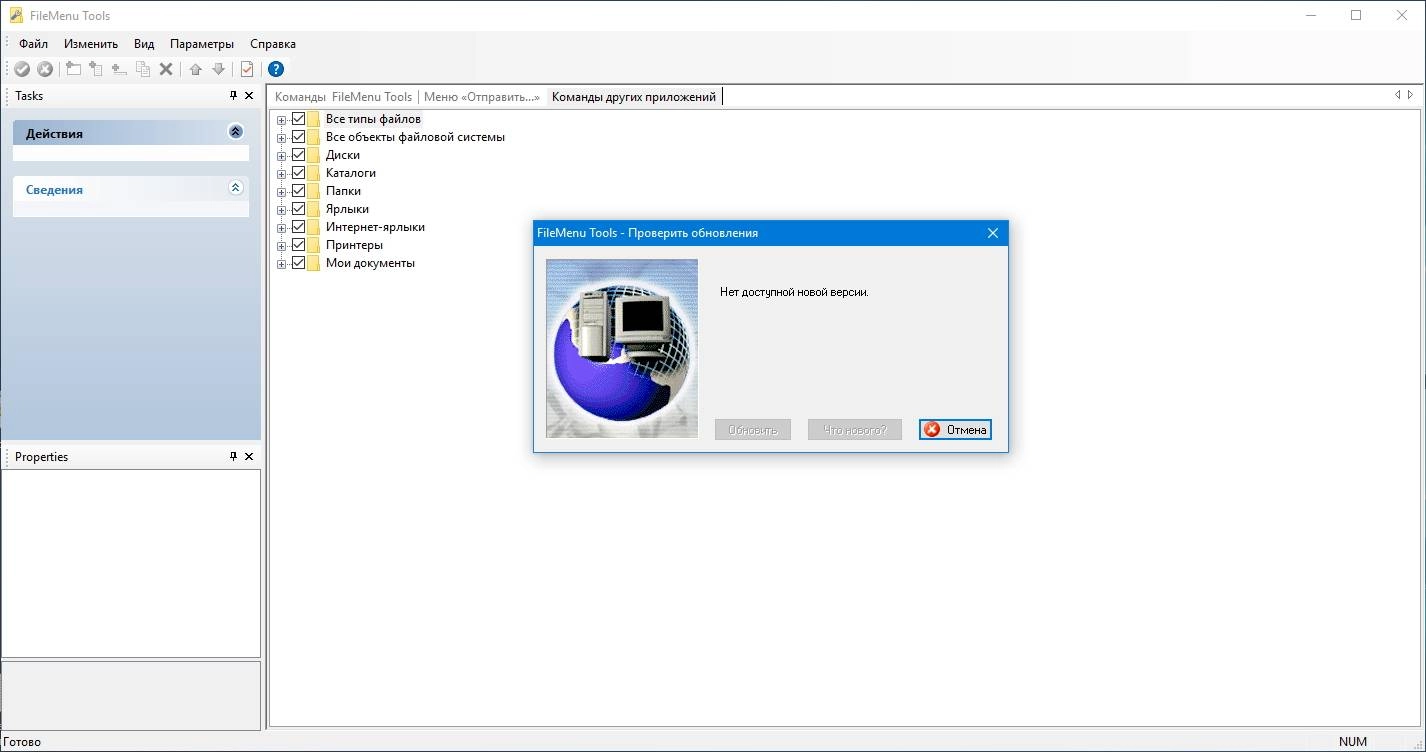Click the pin icon of Properties panel

point(233,457)
